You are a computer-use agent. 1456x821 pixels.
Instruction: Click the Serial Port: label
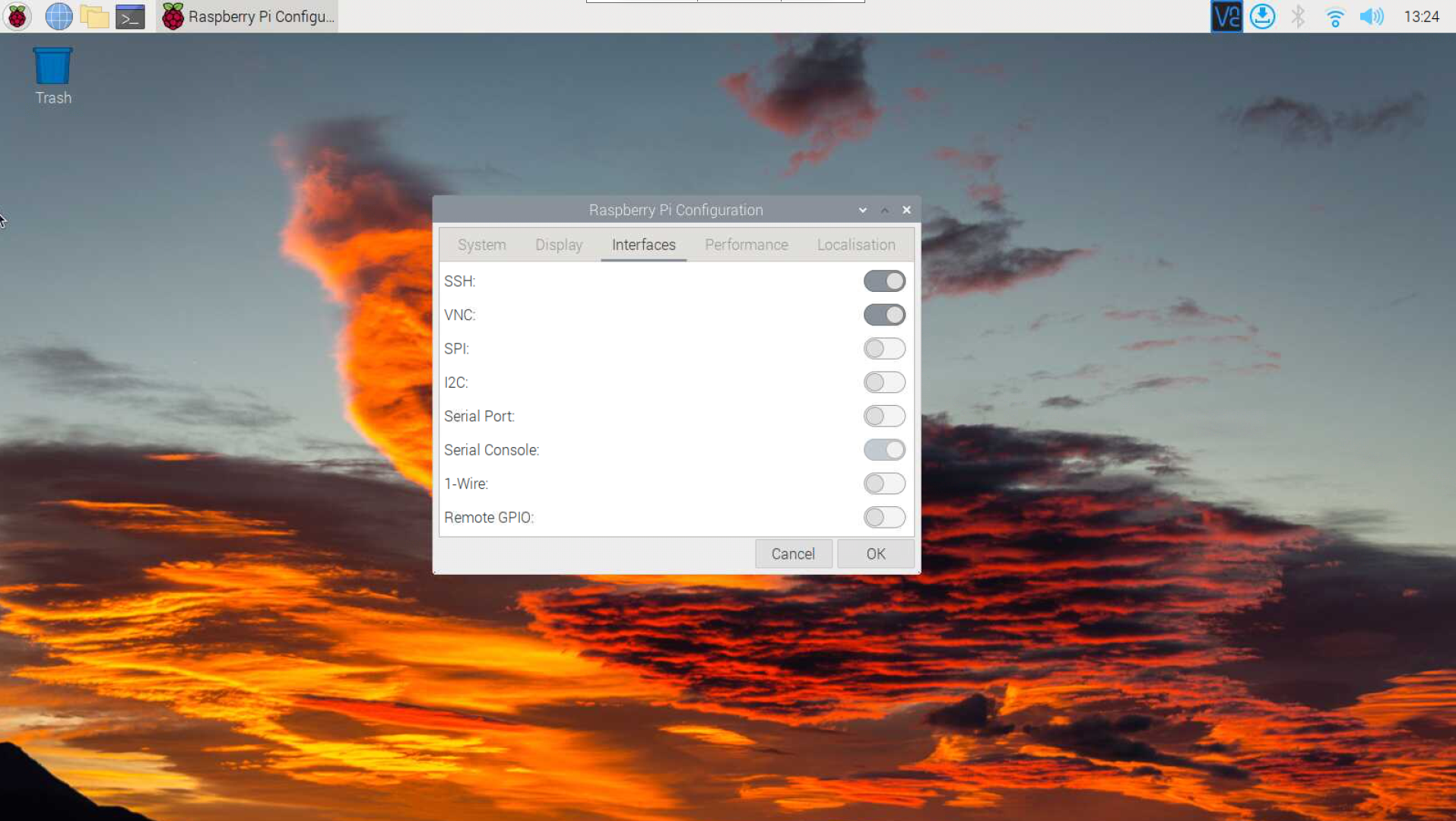pyautogui.click(x=479, y=416)
